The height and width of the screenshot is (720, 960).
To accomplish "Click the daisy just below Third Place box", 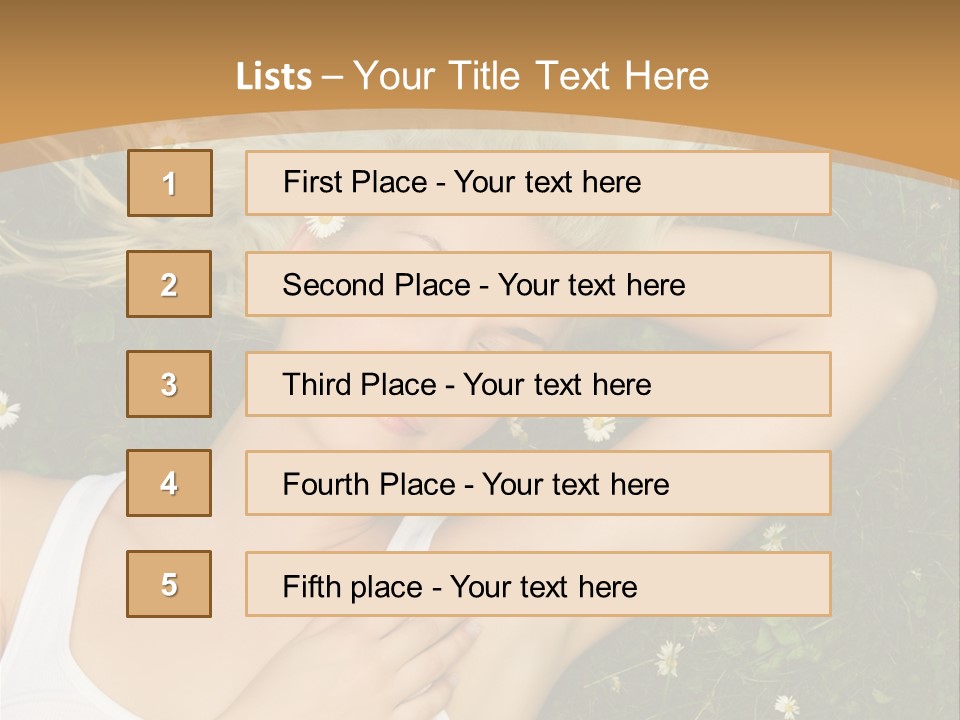I will (599, 429).
